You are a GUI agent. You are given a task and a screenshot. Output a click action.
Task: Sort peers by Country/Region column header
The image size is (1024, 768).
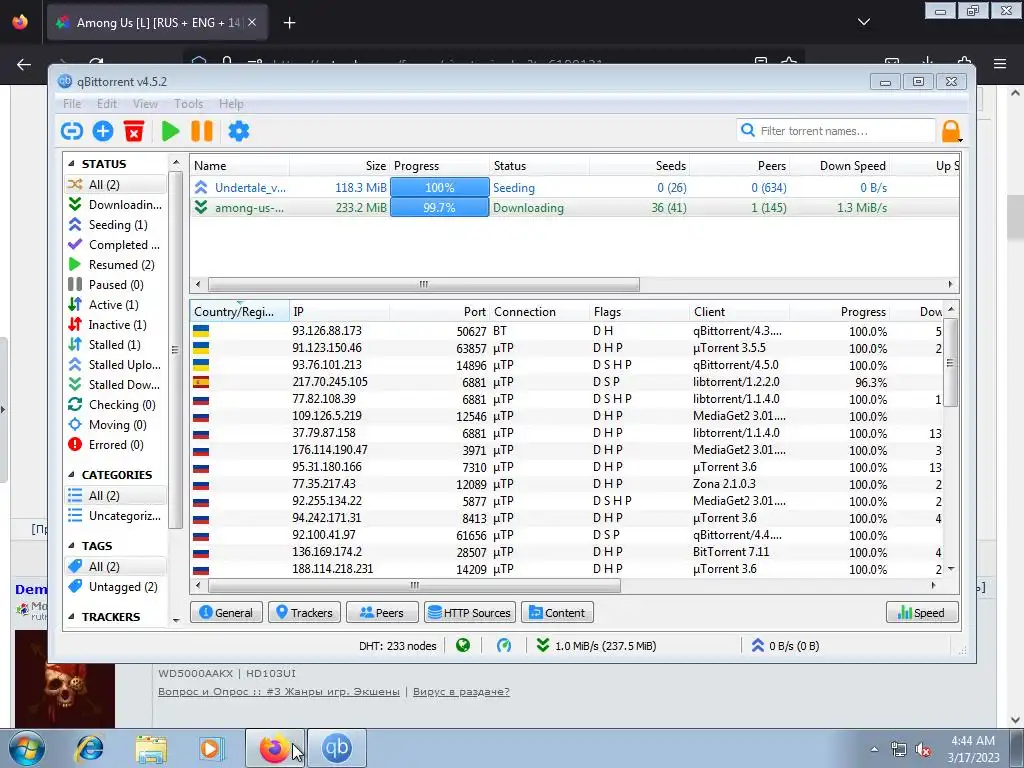(240, 312)
